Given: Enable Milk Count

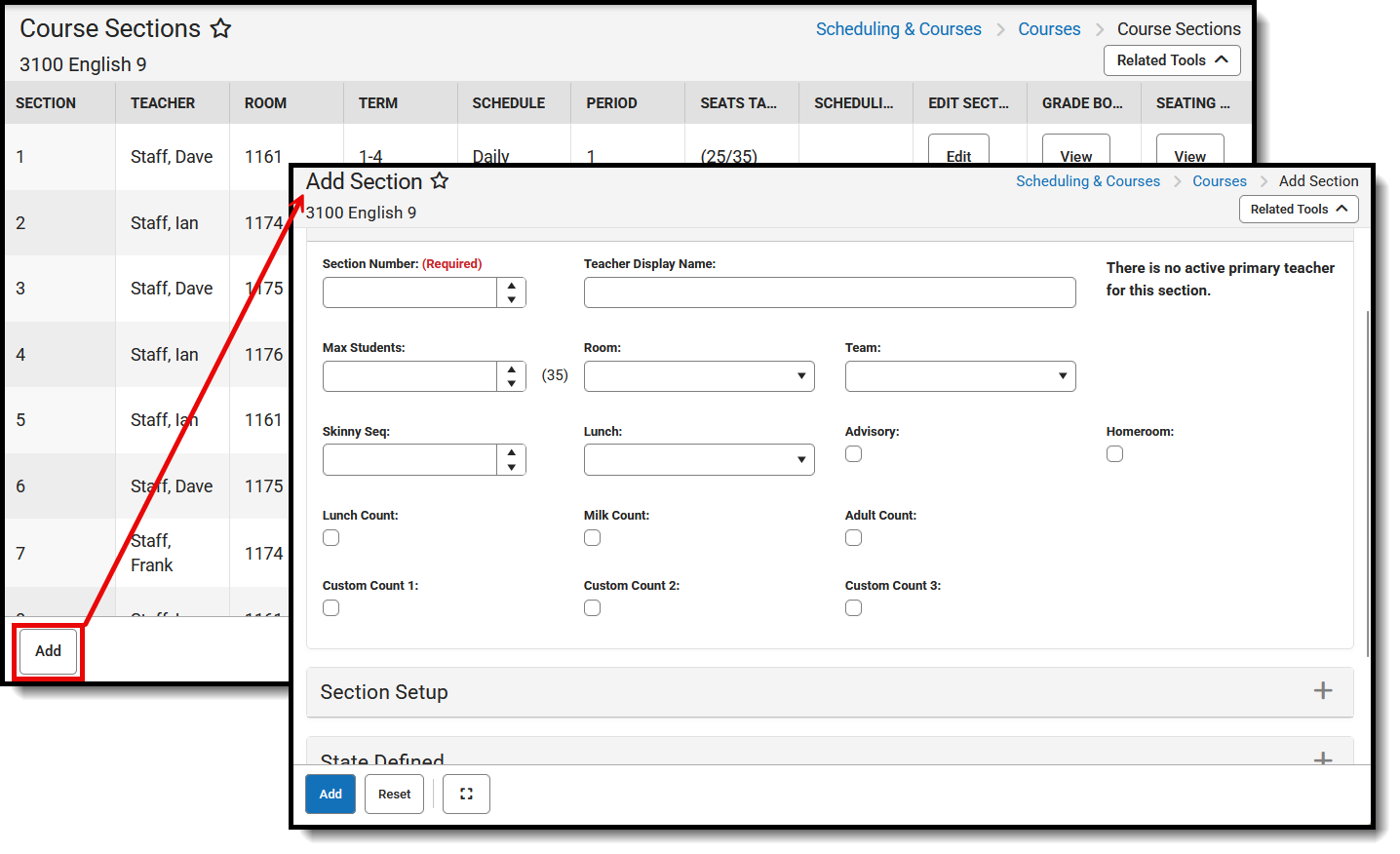Looking at the screenshot, I should (x=592, y=537).
